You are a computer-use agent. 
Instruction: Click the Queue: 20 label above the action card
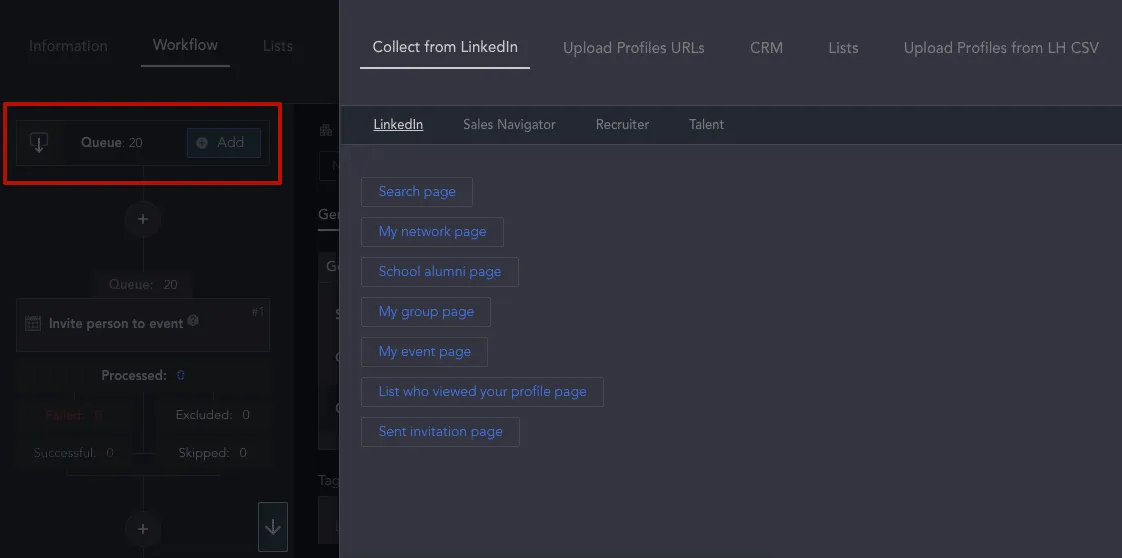pyautogui.click(x=143, y=285)
